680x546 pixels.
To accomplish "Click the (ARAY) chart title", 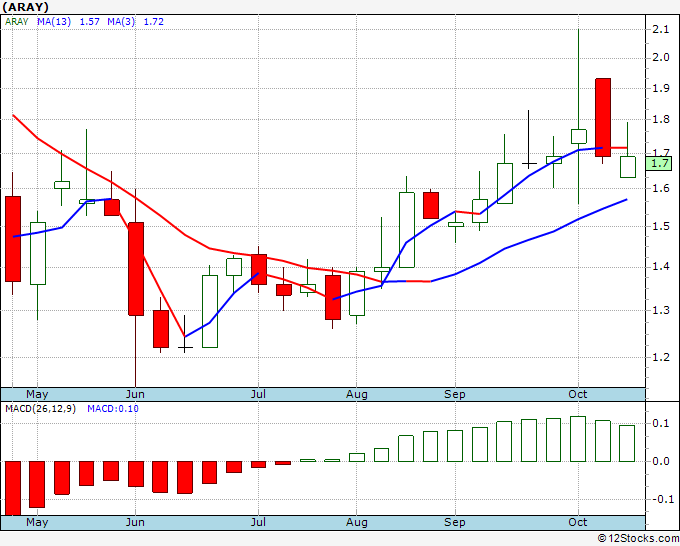I will click(26, 7).
